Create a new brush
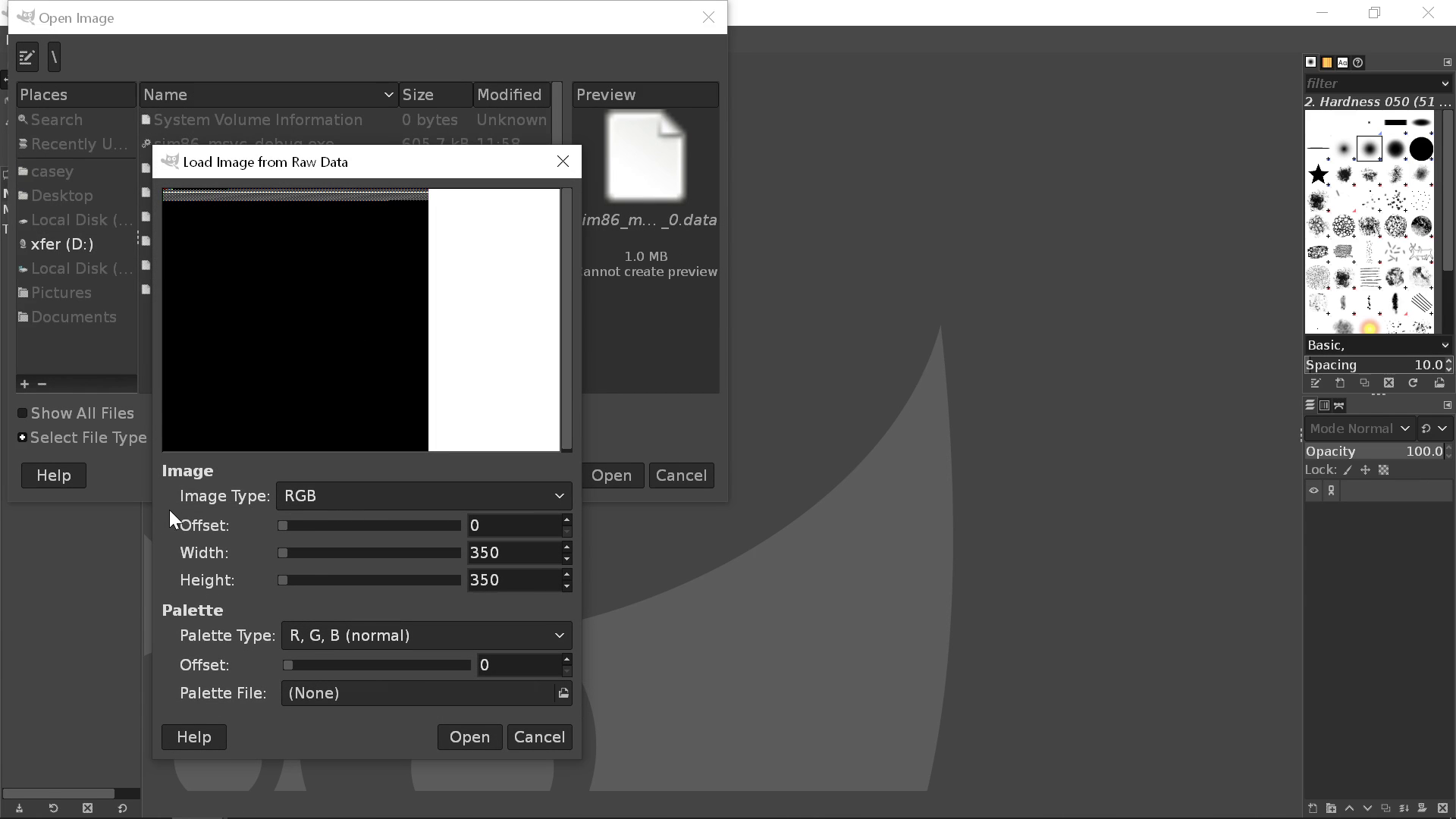Viewport: 1456px width, 819px height. (x=1339, y=383)
